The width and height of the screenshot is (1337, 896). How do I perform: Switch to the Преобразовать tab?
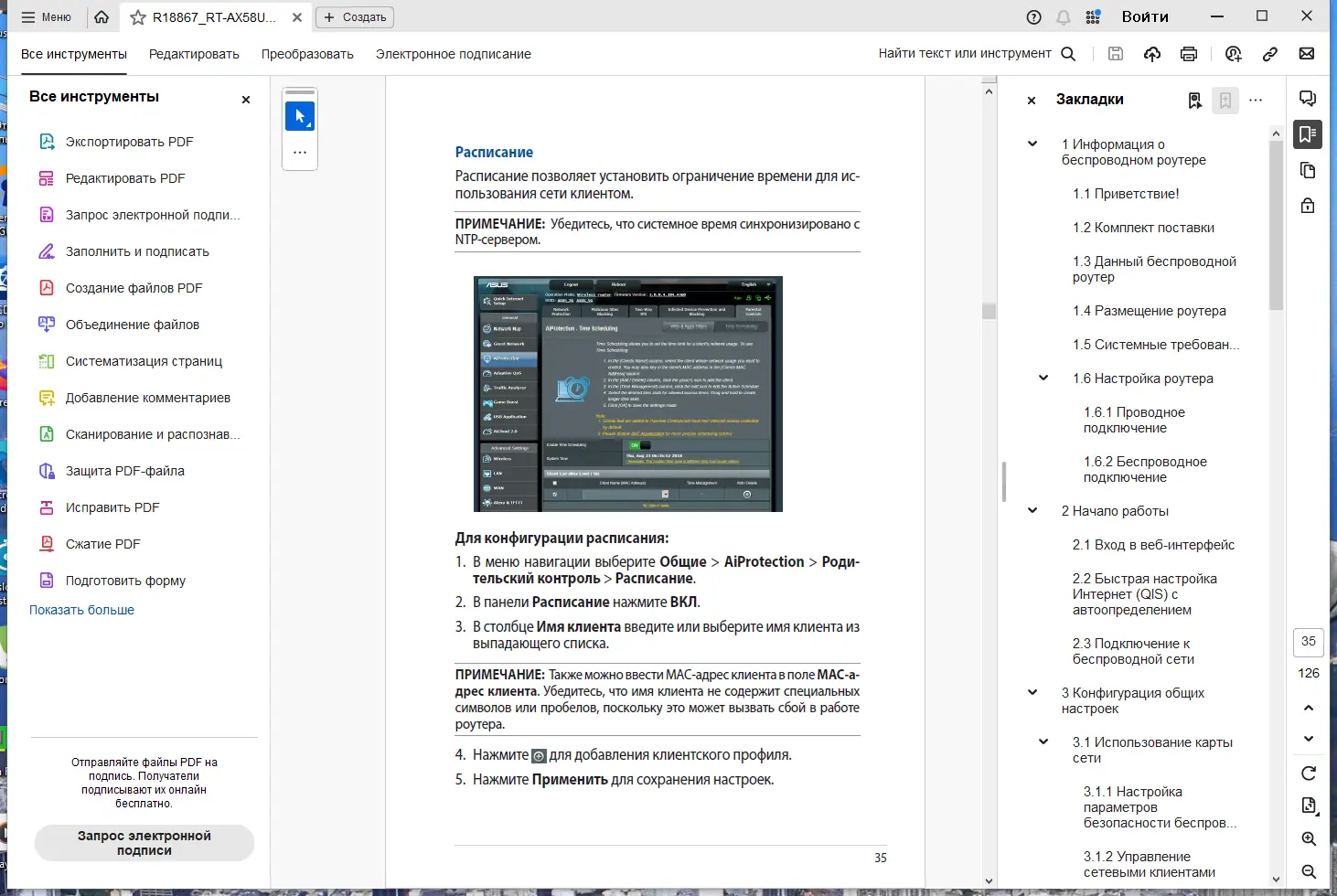(307, 54)
